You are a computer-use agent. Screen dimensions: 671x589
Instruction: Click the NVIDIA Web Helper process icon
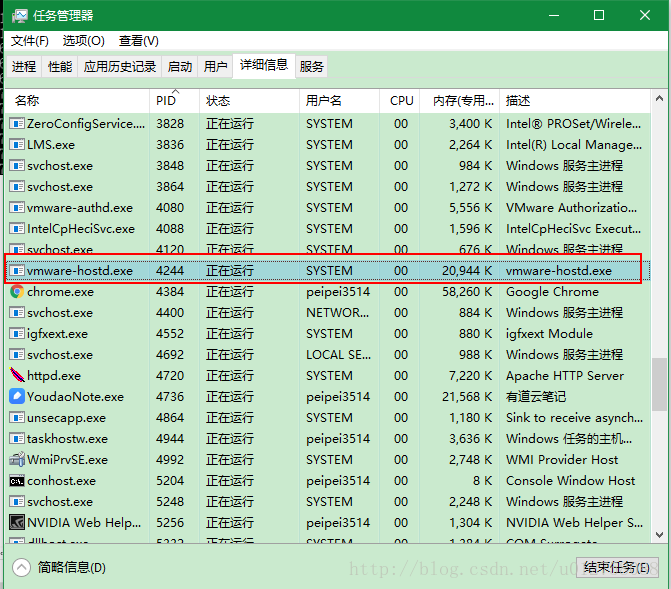[x=17, y=523]
